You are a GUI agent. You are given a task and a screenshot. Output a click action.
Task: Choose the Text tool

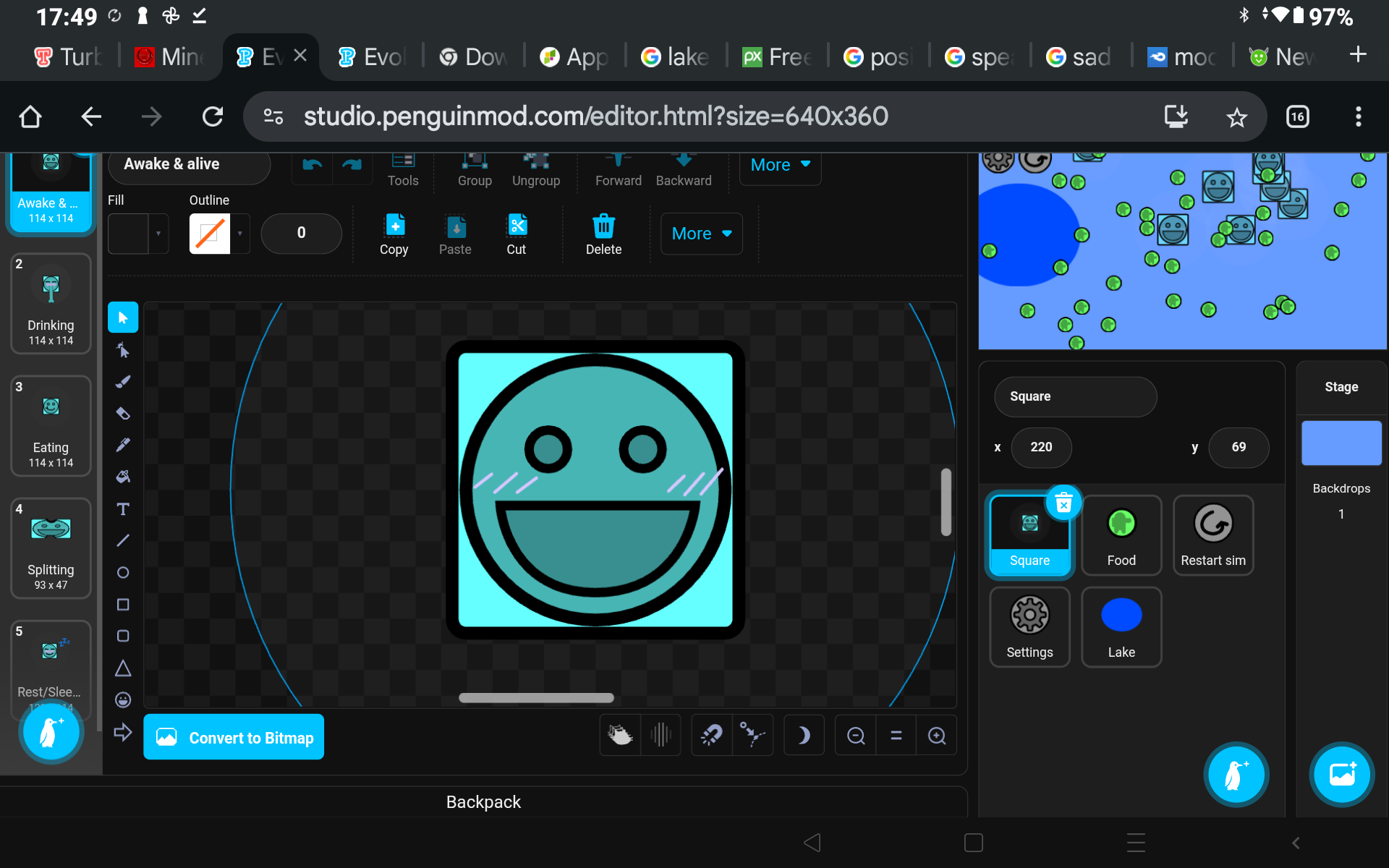[x=123, y=509]
